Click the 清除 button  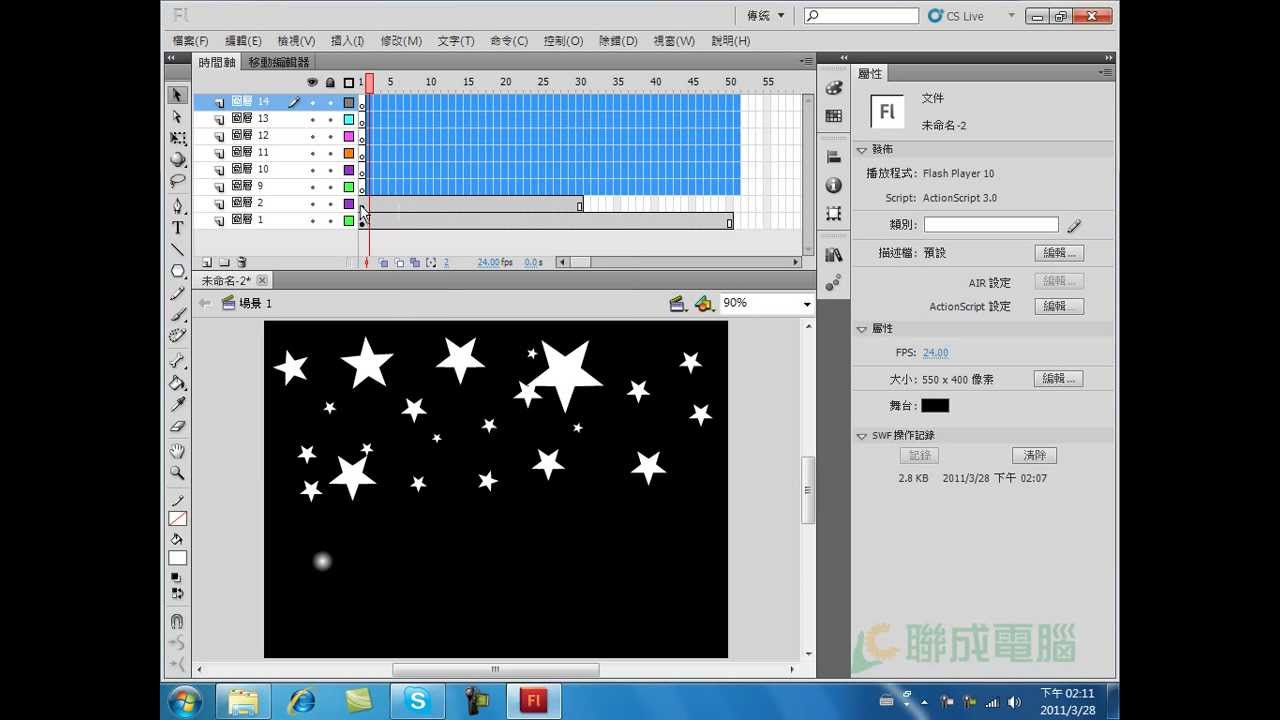[1034, 455]
